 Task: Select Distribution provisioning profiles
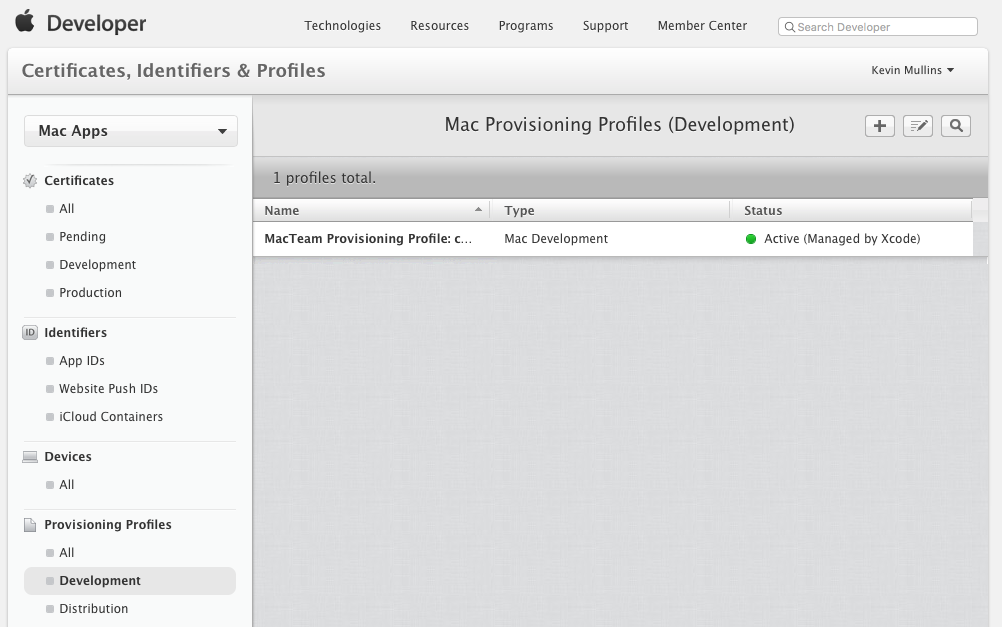click(93, 609)
